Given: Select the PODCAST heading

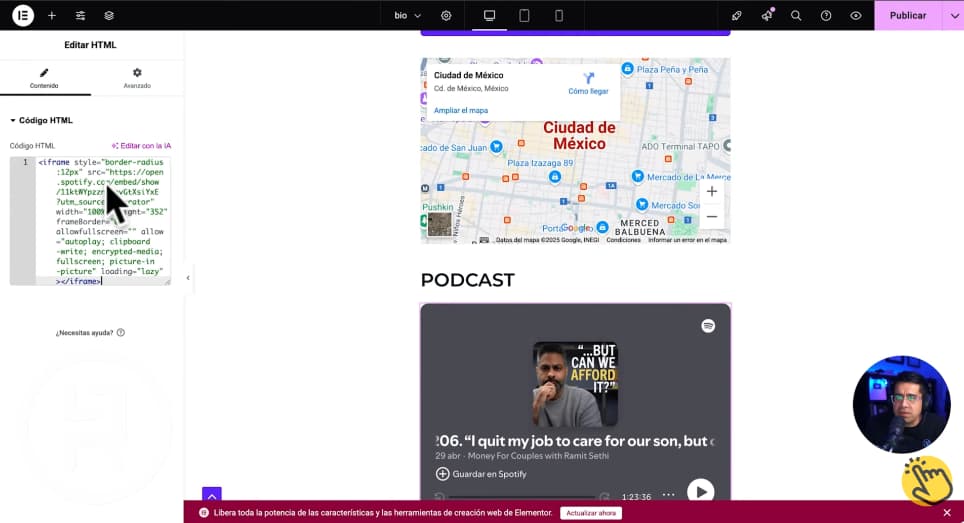Looking at the screenshot, I should click(467, 280).
